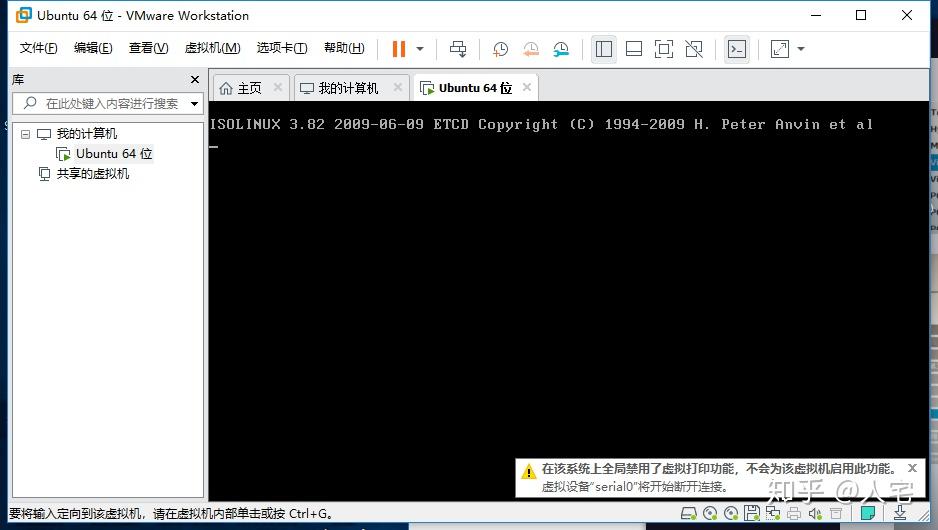Screen dimensions: 938x530
Task: Open the 虚拟机(M) menu
Action: [212, 48]
